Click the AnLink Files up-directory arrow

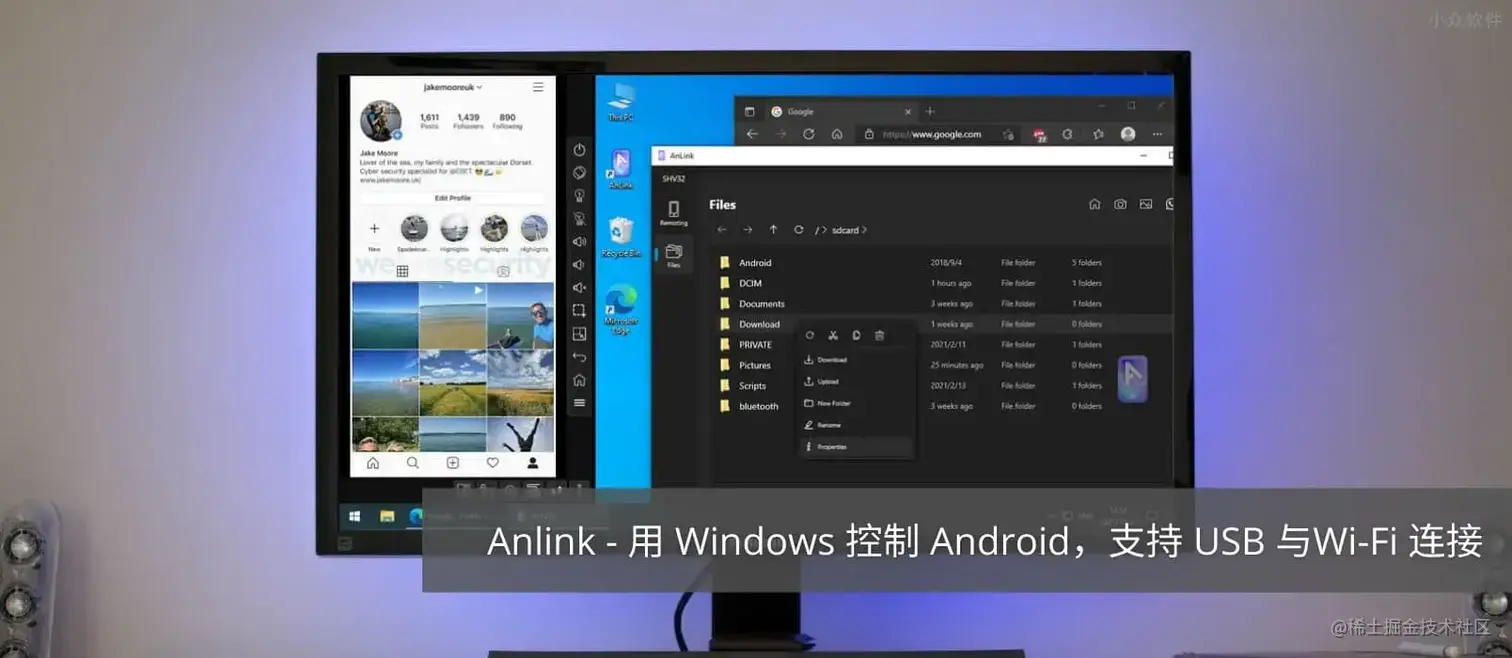coord(773,230)
